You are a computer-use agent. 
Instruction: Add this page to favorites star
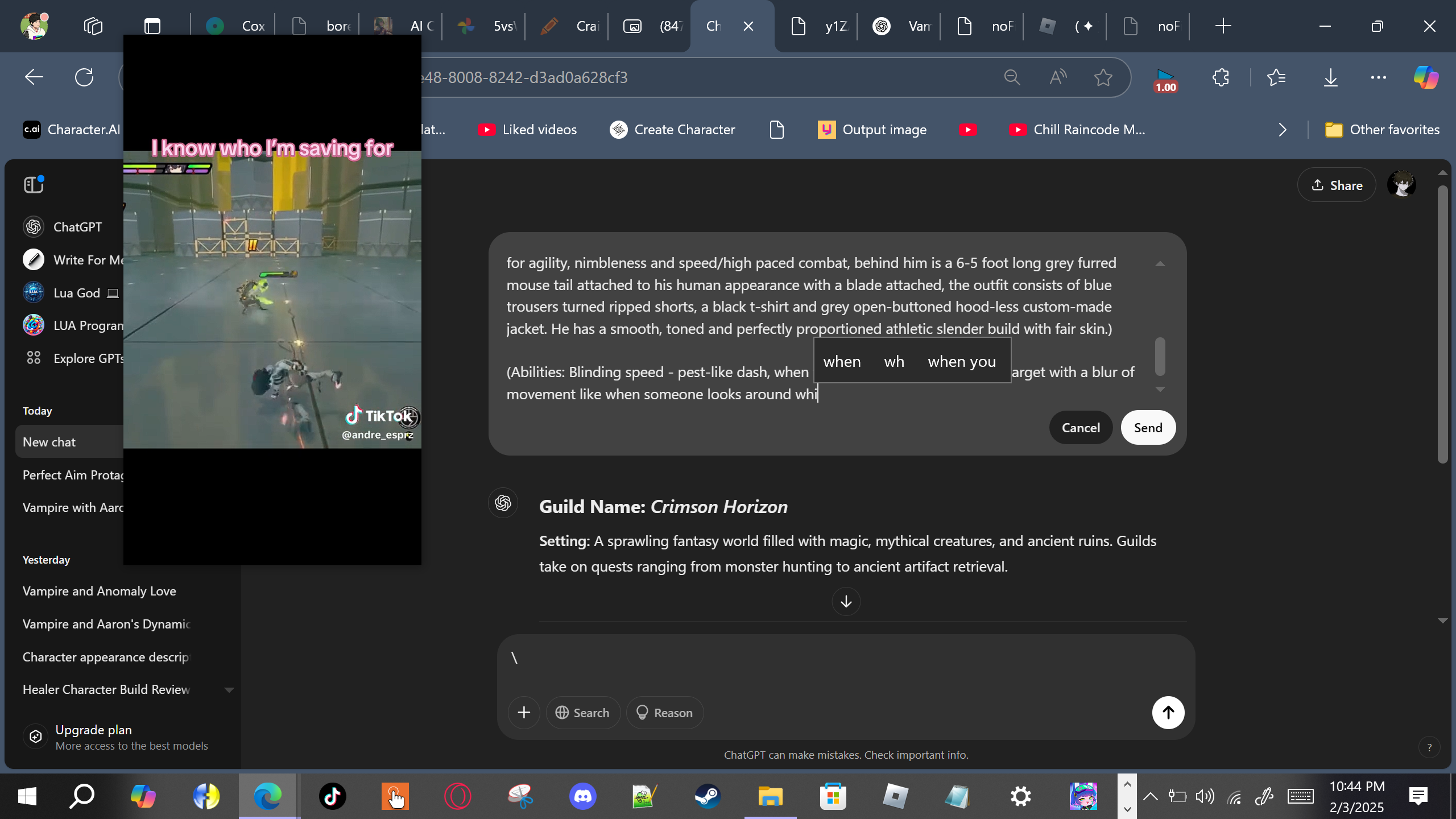click(x=1103, y=77)
